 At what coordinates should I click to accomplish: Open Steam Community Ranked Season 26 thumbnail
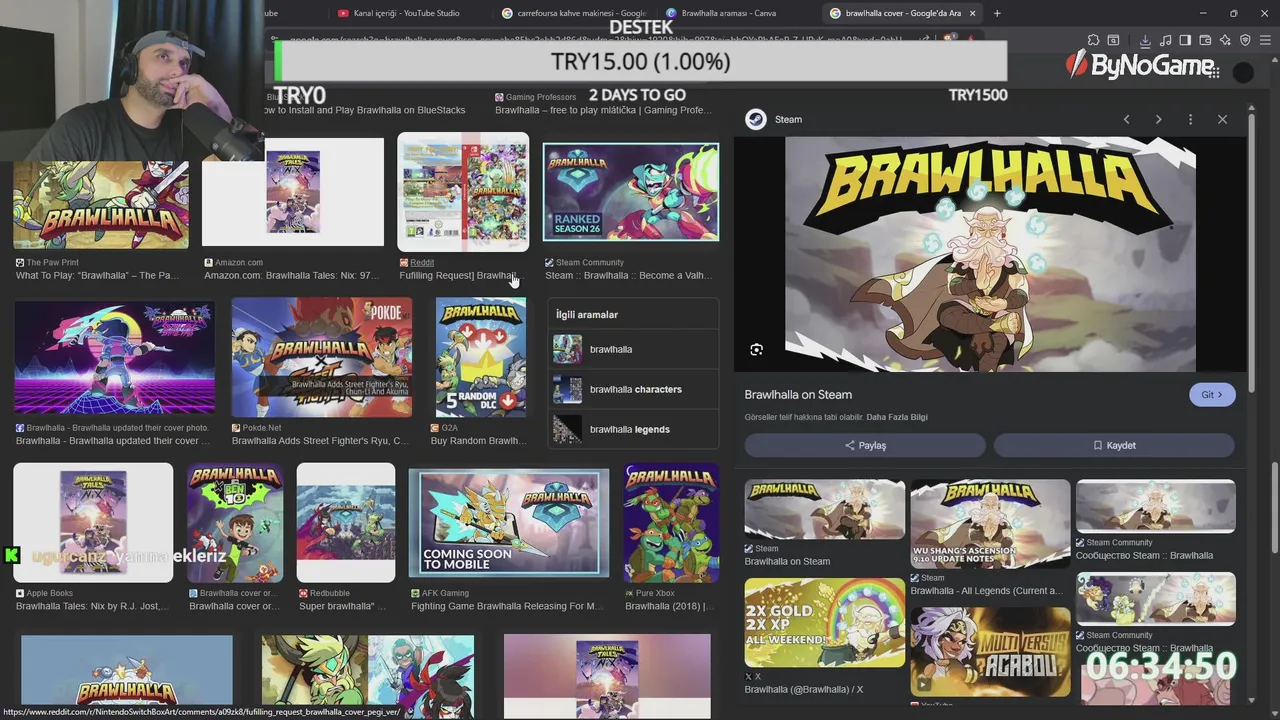[x=631, y=192]
